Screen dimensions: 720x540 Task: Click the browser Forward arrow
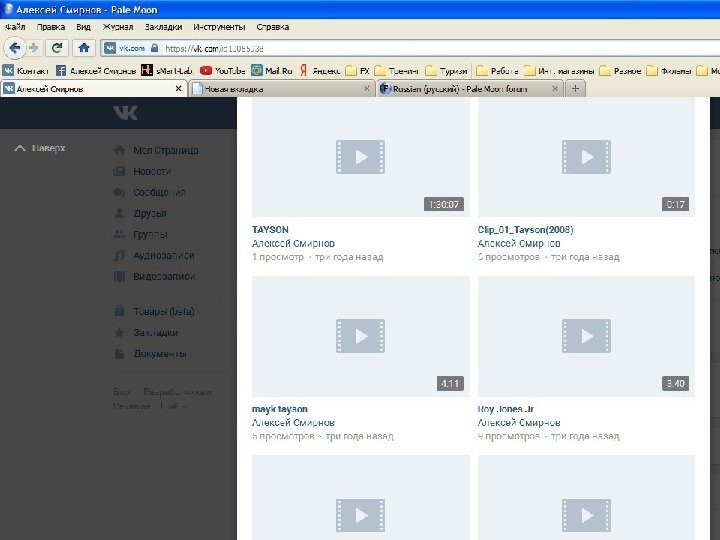(34, 48)
